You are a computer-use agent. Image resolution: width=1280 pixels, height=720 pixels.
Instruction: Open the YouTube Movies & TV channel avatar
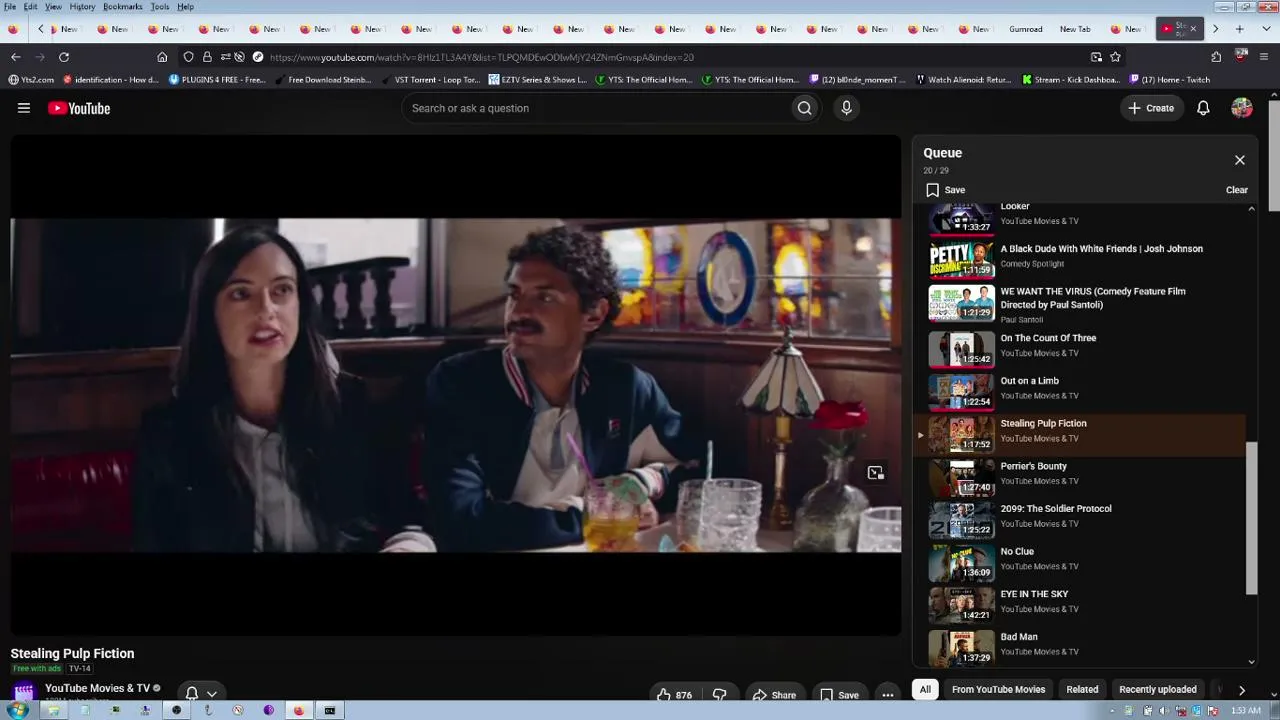[x=24, y=691]
